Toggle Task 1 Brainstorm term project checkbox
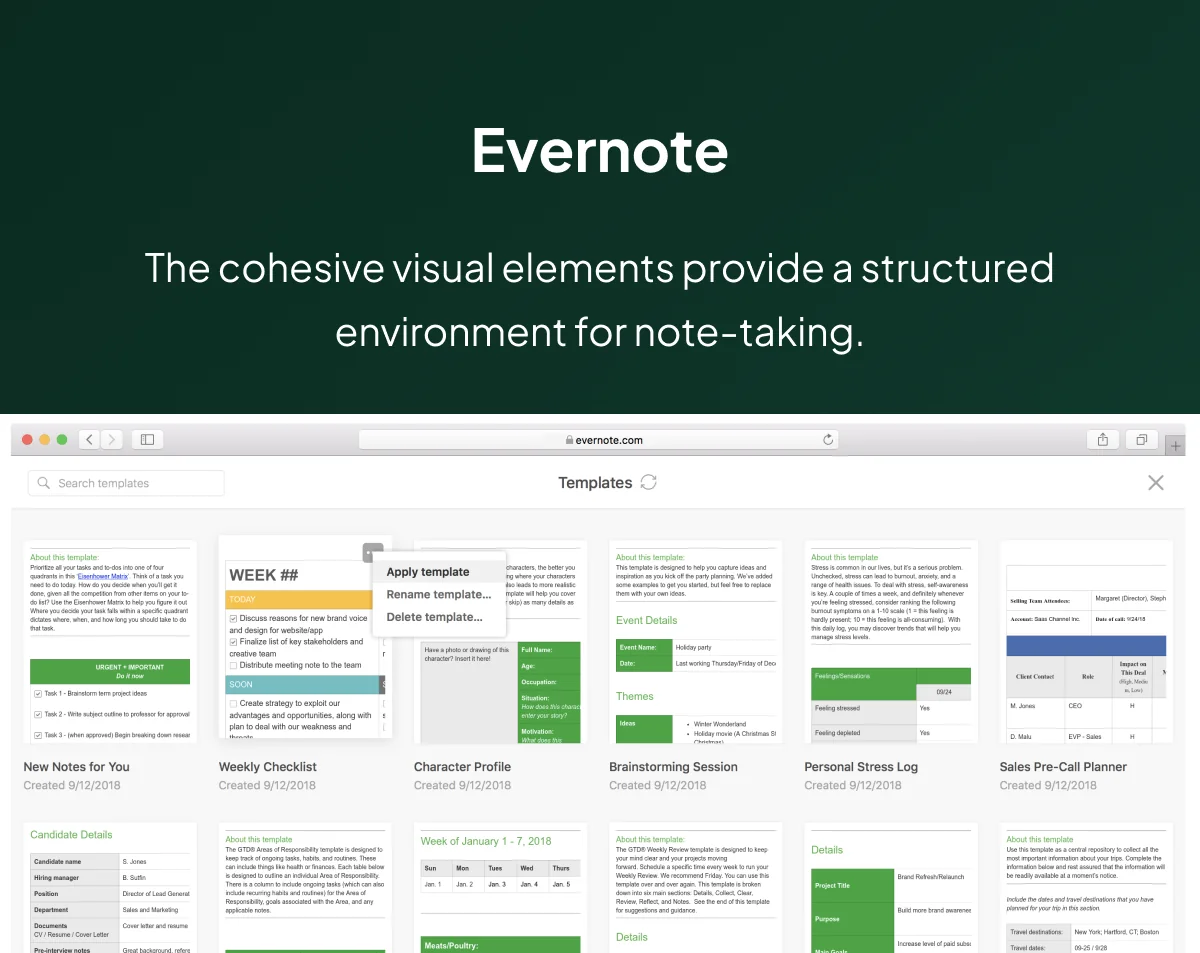This screenshot has width=1200, height=953. (37, 693)
